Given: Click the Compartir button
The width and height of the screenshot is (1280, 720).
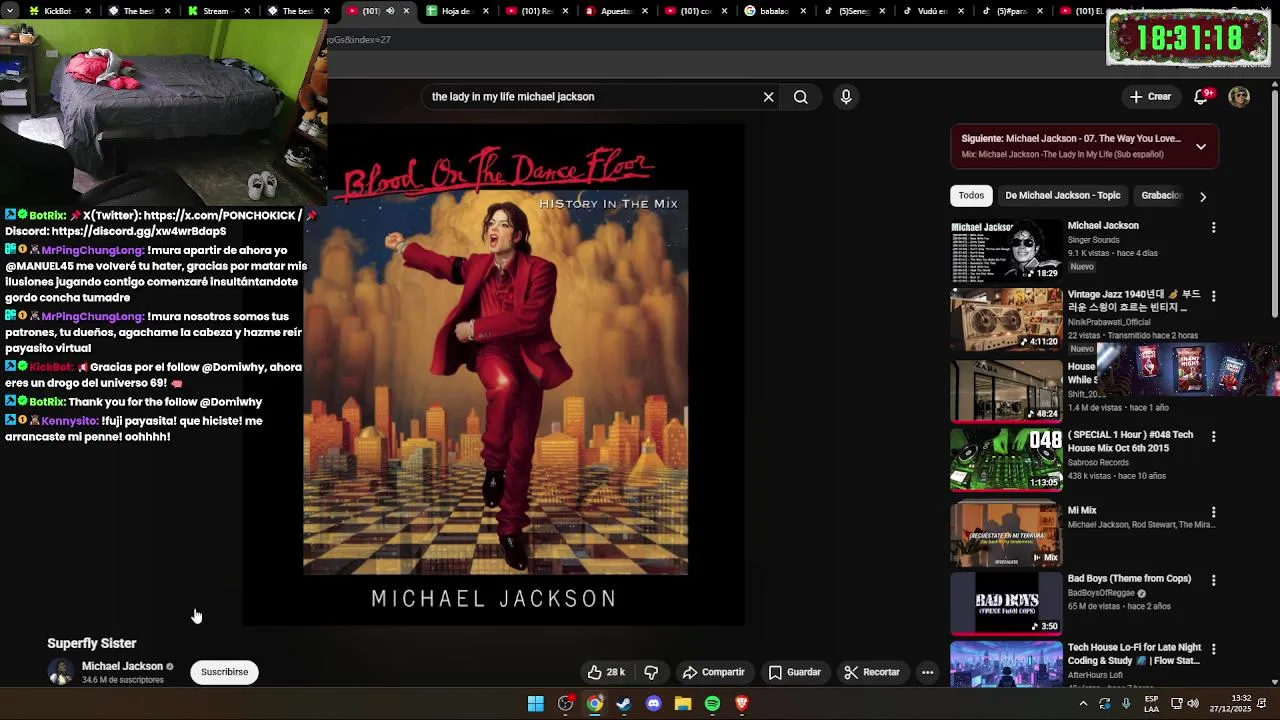Looking at the screenshot, I should click(713, 672).
